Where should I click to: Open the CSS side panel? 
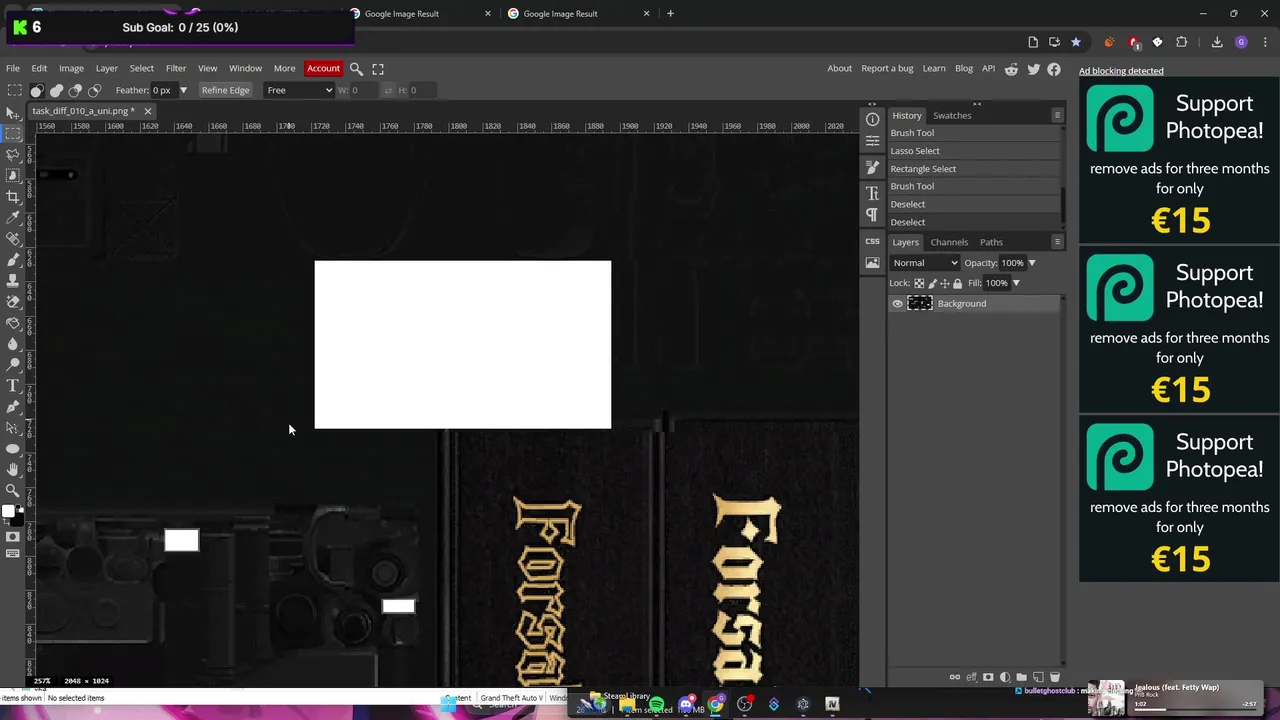click(x=872, y=241)
